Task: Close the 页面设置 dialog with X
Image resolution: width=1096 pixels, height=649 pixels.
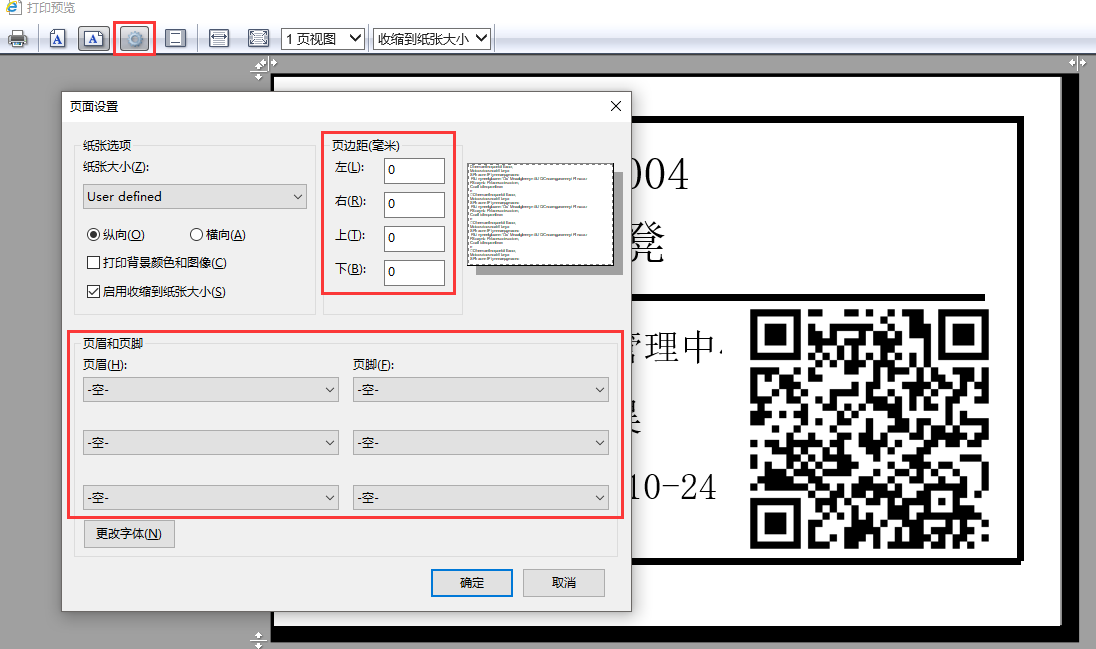Action: pos(616,106)
